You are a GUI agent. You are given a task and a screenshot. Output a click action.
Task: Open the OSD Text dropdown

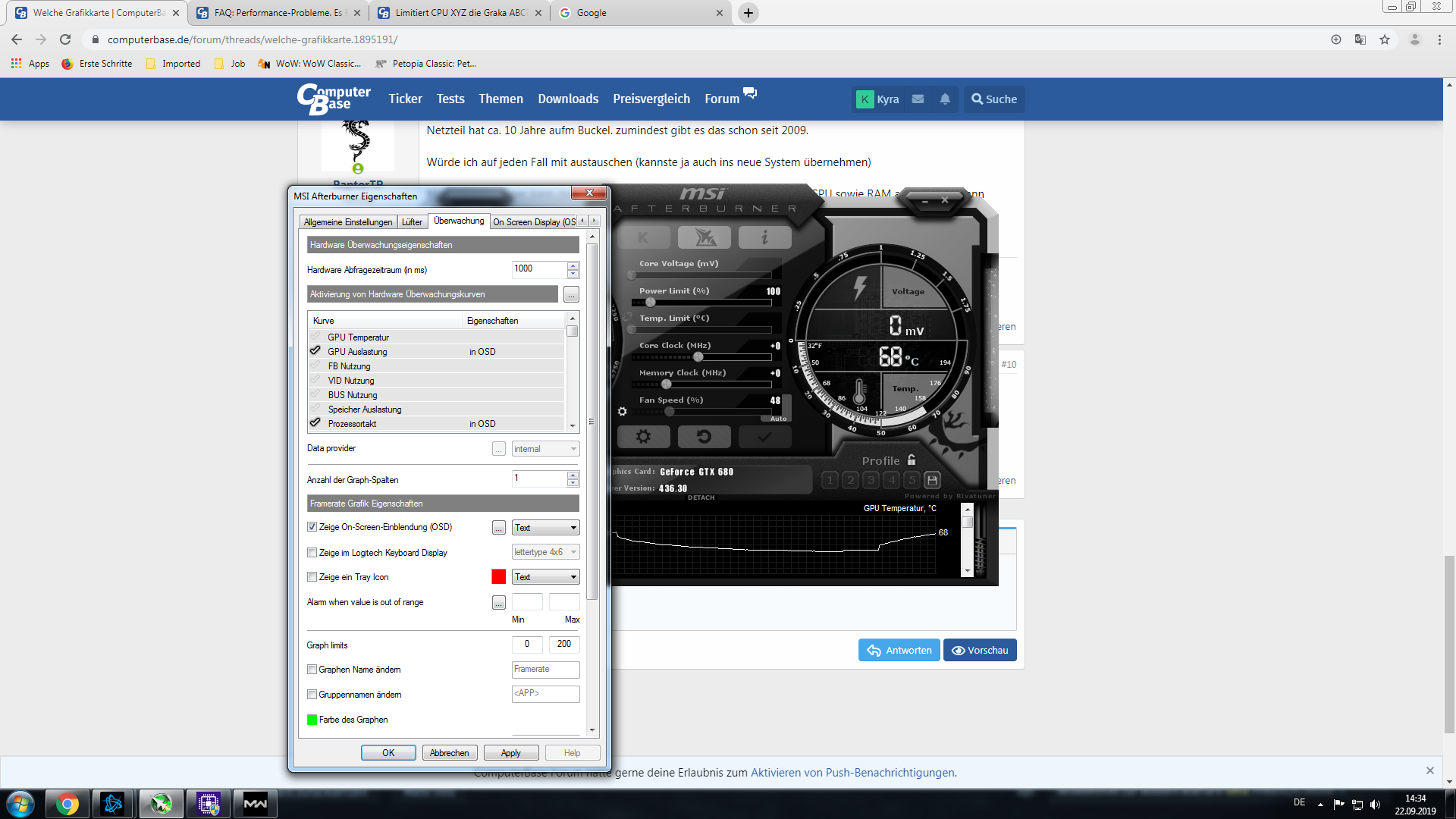(545, 528)
